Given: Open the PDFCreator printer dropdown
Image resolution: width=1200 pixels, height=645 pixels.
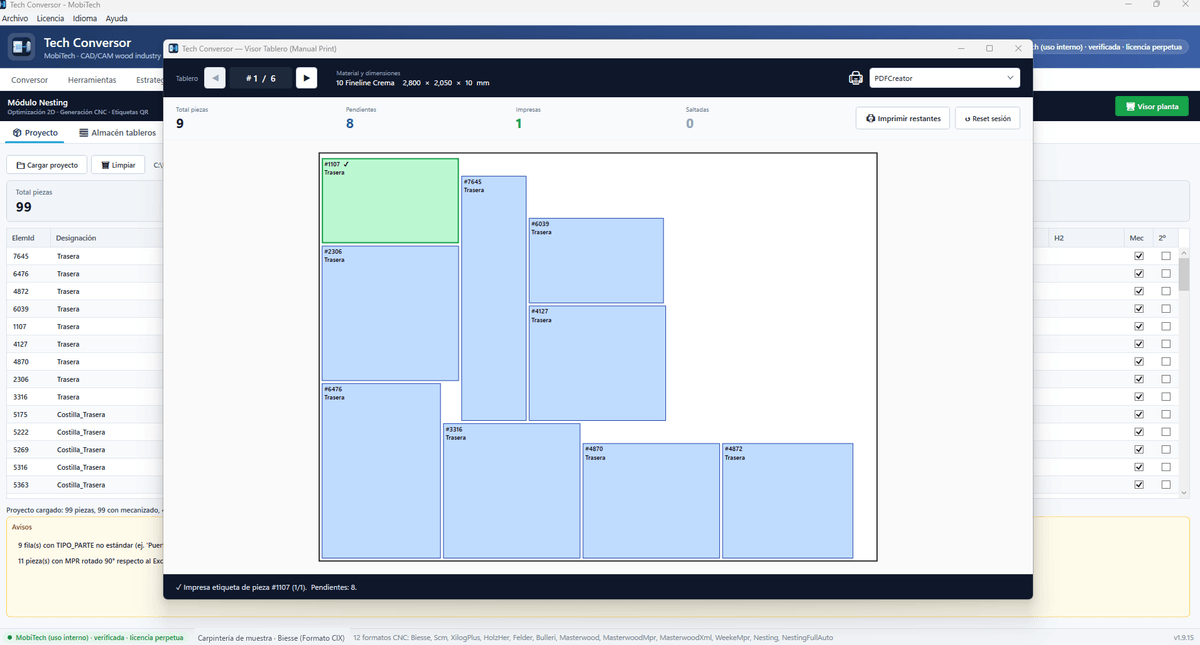Looking at the screenshot, I should click(944, 78).
